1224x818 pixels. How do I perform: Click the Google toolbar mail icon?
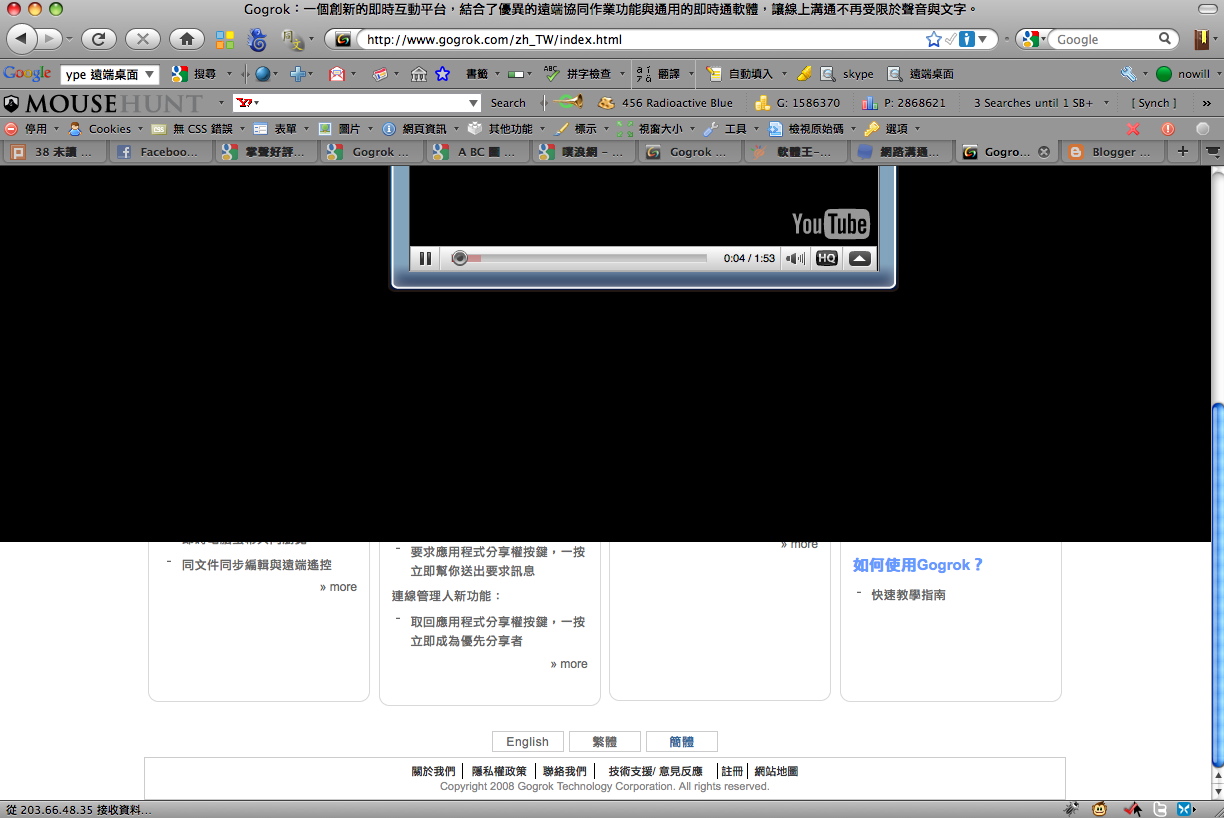tap(337, 74)
